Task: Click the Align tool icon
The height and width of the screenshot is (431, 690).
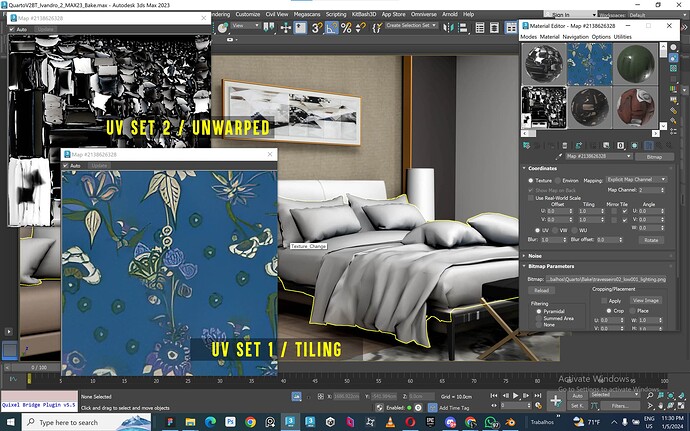Action: pyautogui.click(x=463, y=28)
